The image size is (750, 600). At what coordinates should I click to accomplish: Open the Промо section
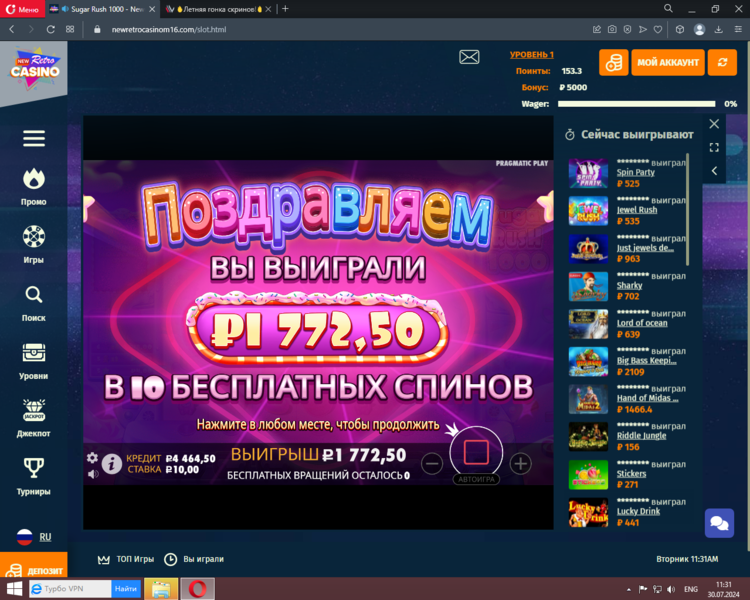pyautogui.click(x=33, y=187)
